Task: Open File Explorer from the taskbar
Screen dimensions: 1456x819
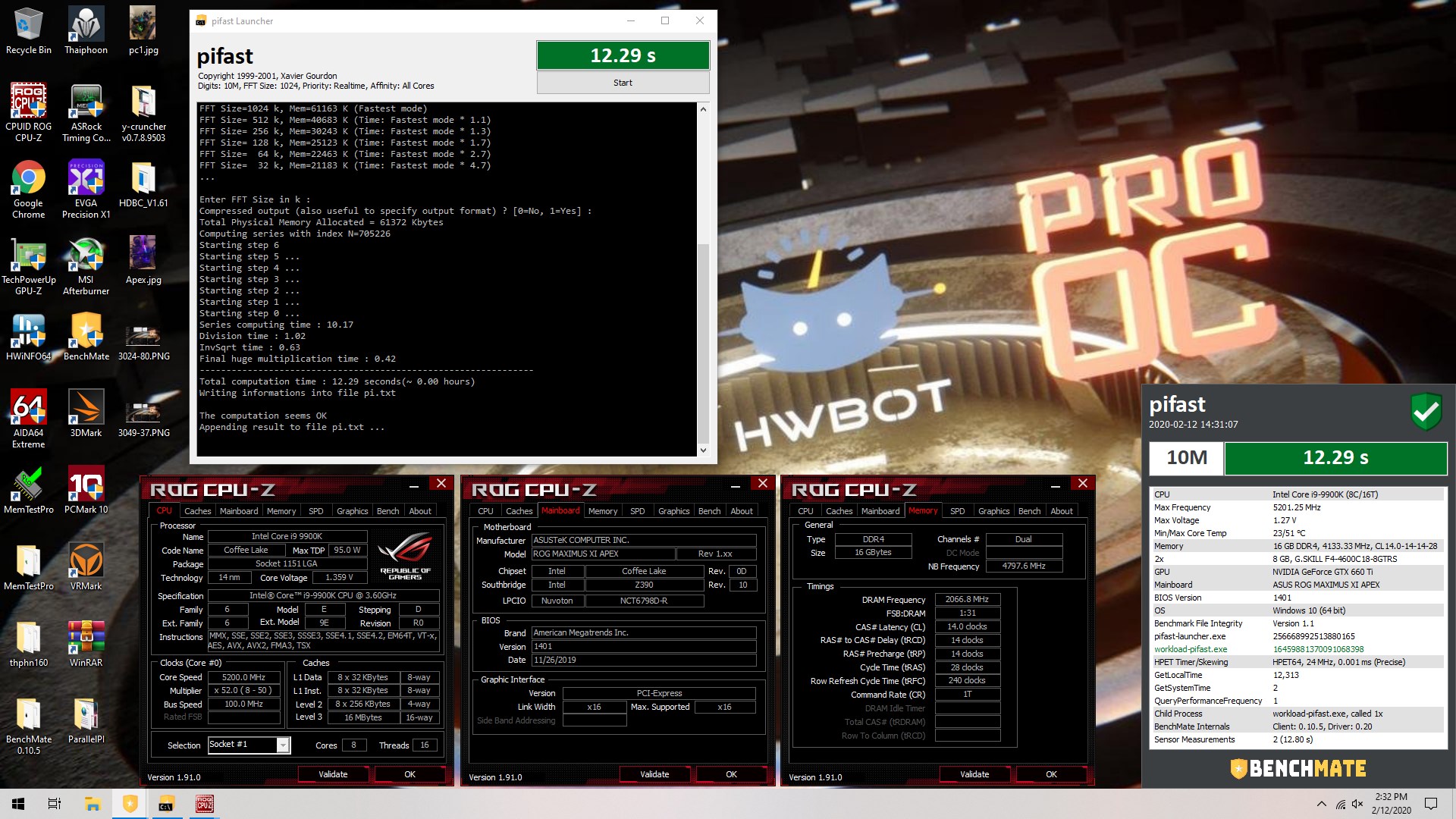Action: pyautogui.click(x=93, y=804)
